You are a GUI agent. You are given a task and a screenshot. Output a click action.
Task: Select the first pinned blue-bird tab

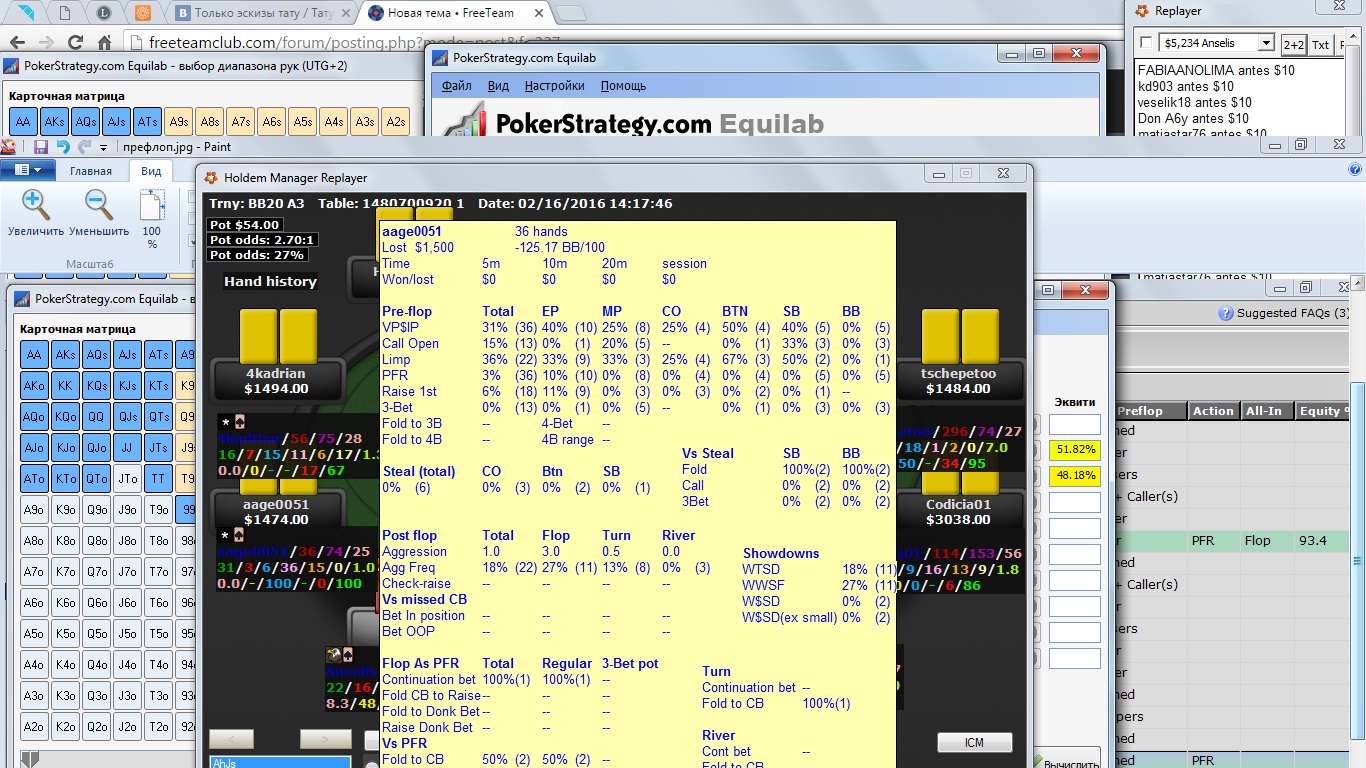click(27, 13)
